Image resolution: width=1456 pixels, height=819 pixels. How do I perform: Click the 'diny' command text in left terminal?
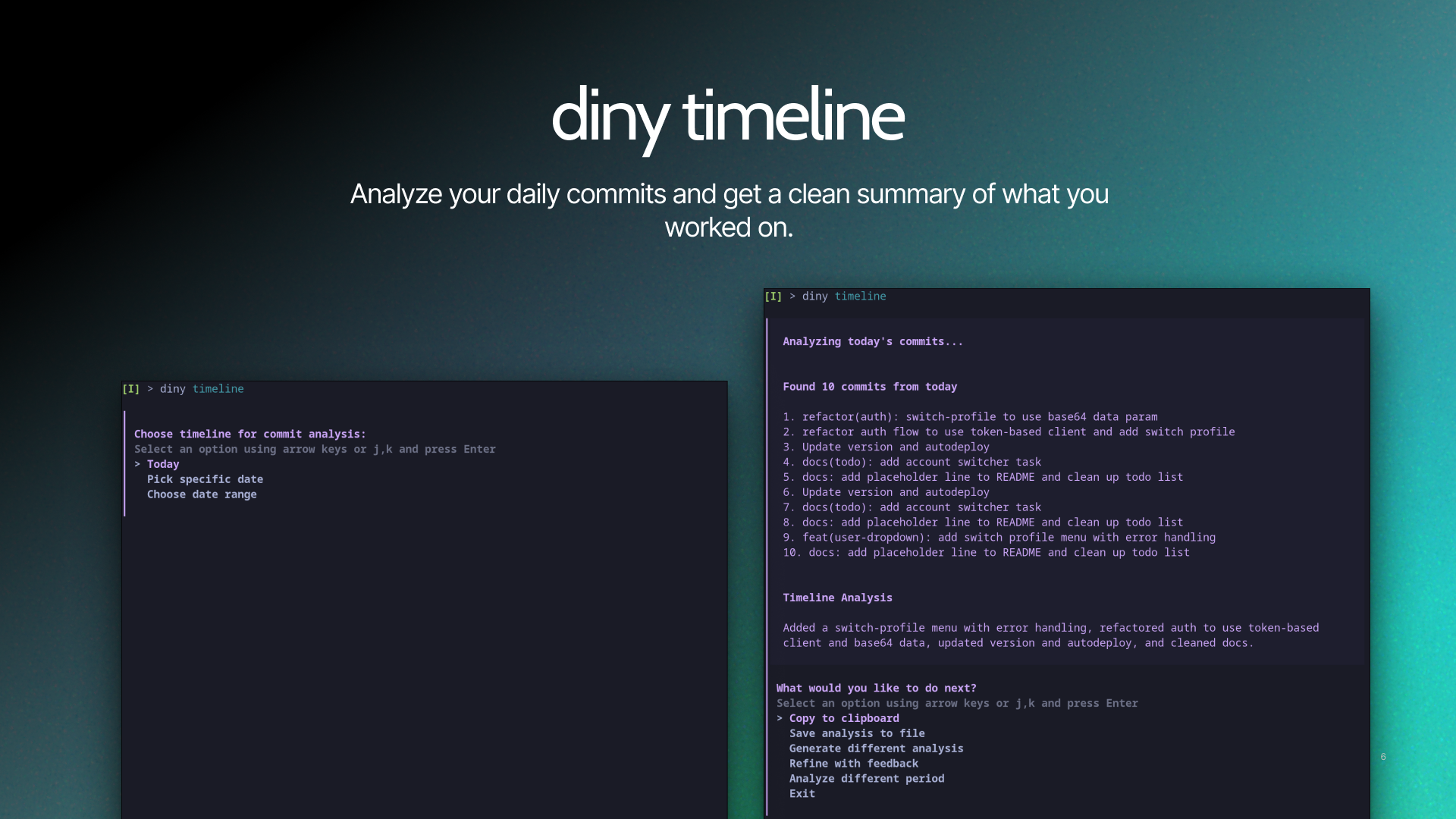point(173,388)
